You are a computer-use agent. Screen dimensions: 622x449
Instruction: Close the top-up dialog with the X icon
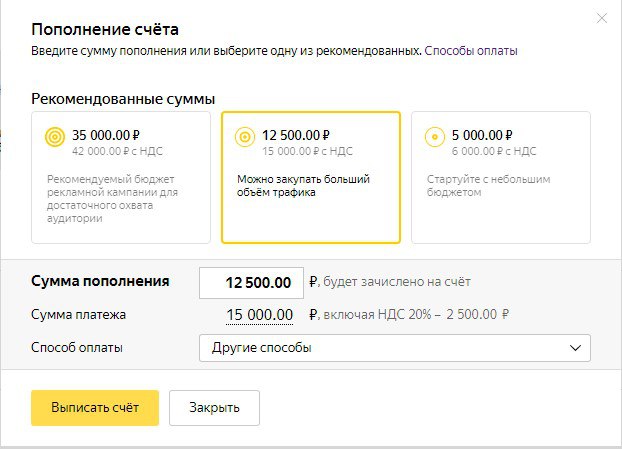[x=600, y=18]
